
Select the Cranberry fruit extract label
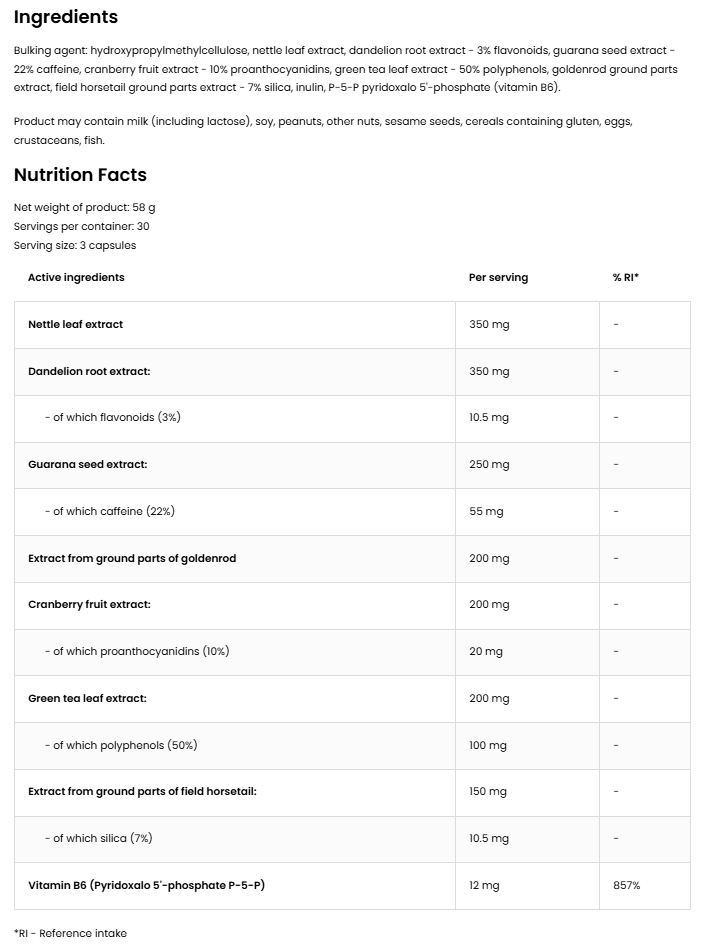point(88,604)
